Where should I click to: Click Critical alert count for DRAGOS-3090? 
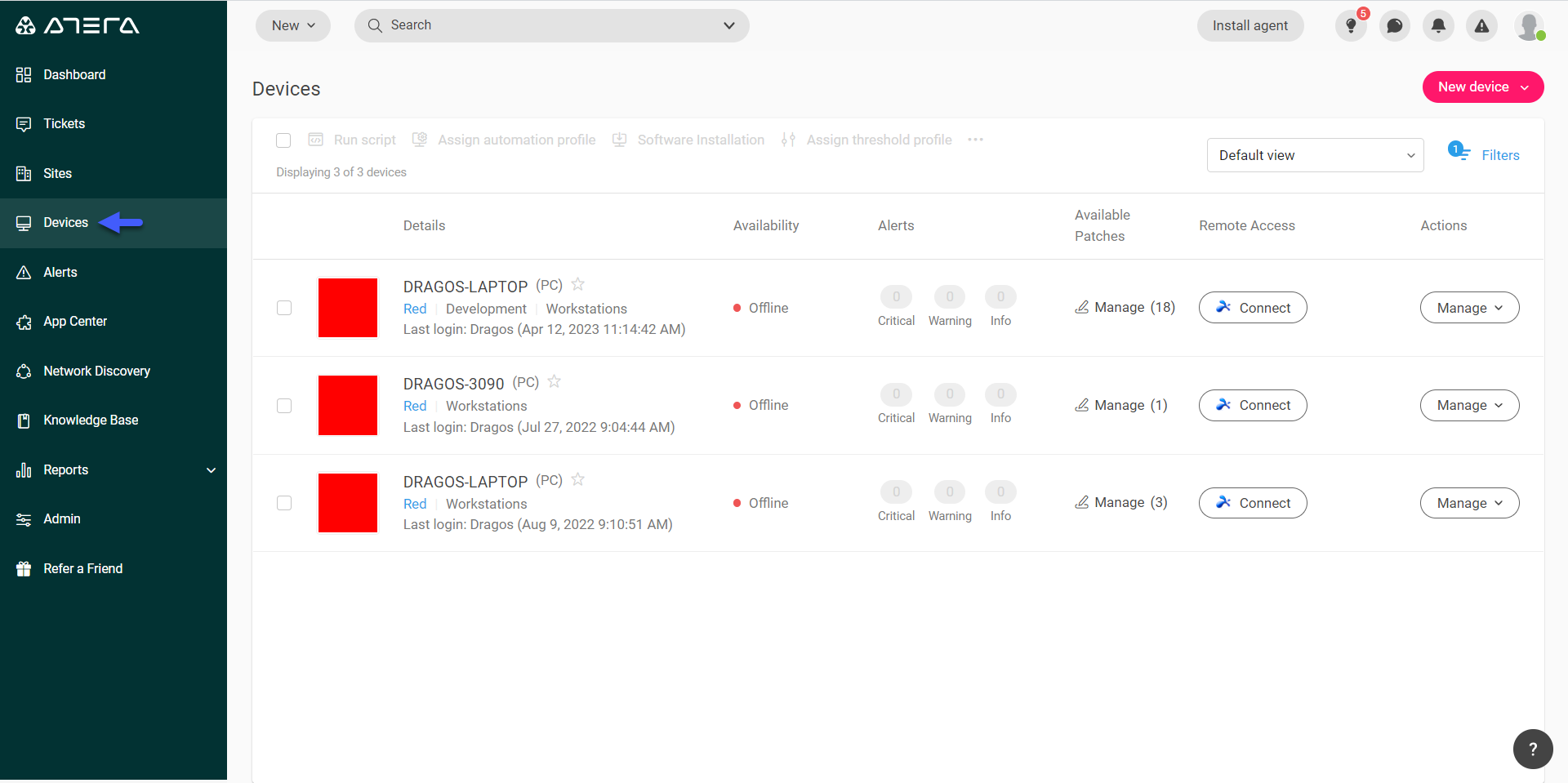pos(896,394)
